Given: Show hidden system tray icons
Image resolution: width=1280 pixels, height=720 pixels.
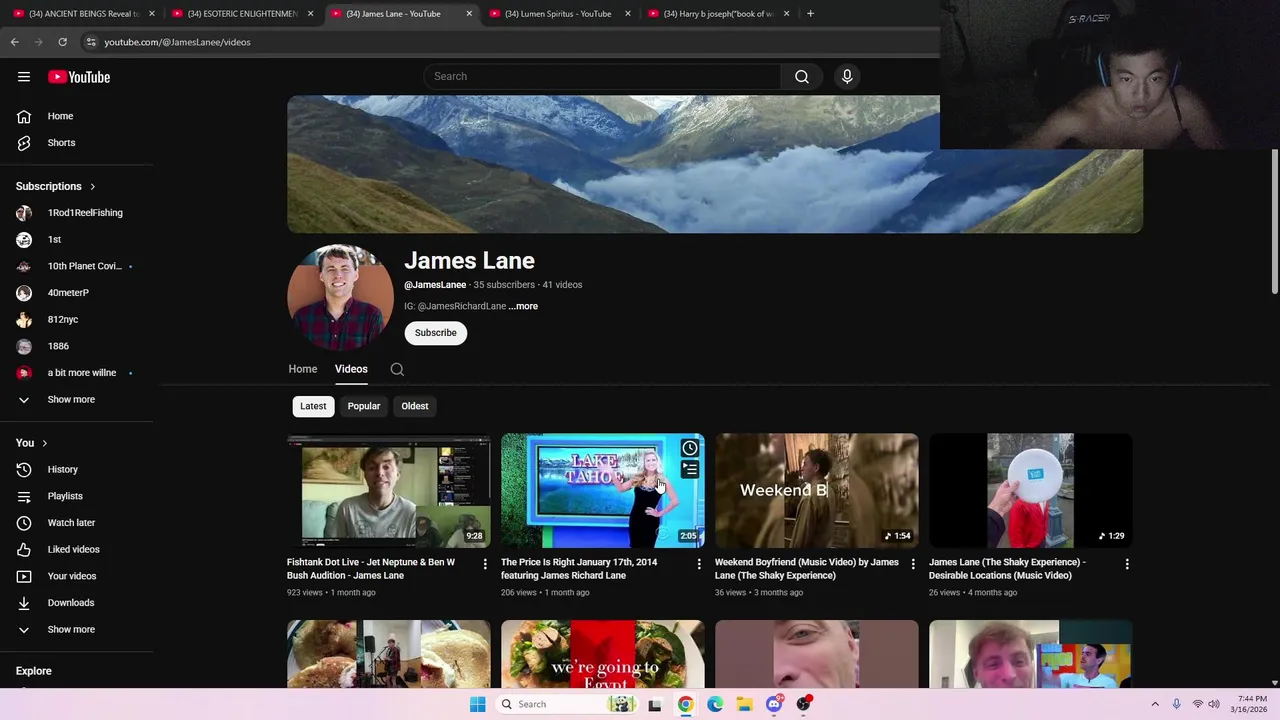Looking at the screenshot, I should point(1155,704).
